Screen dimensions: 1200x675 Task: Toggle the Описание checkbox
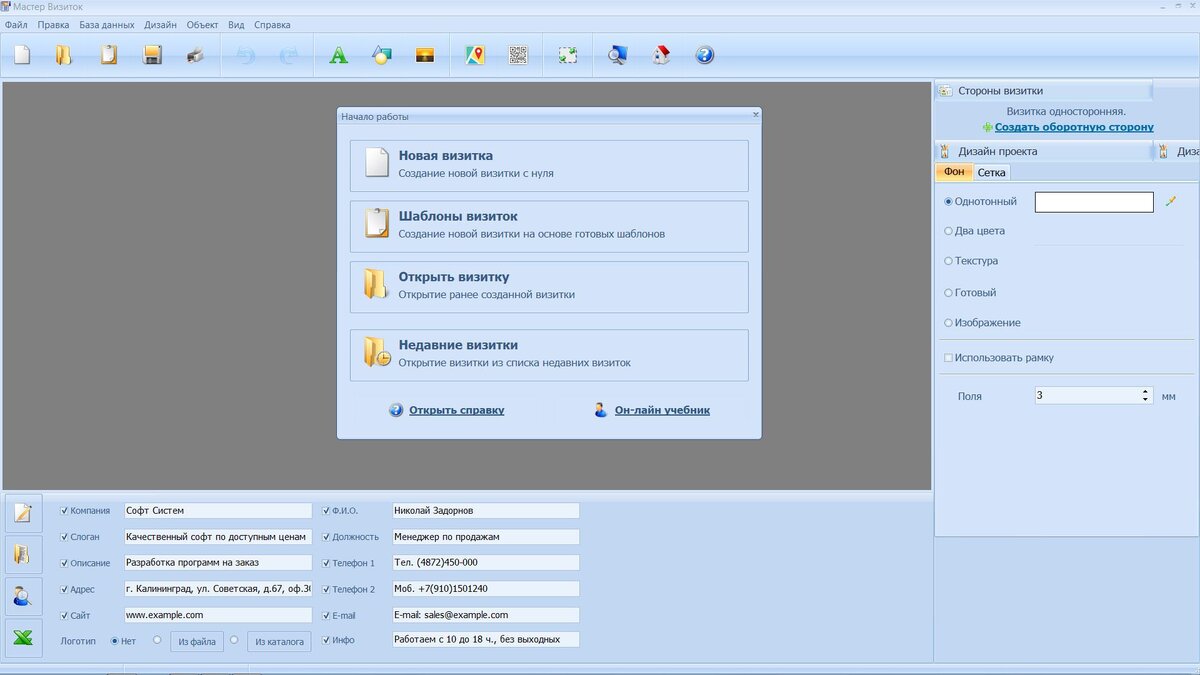65,563
